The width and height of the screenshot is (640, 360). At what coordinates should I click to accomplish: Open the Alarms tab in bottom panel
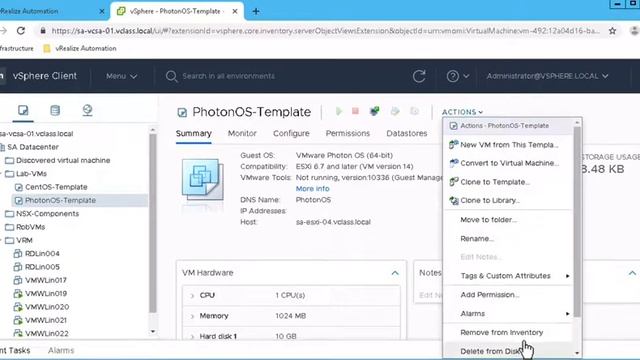(61, 350)
